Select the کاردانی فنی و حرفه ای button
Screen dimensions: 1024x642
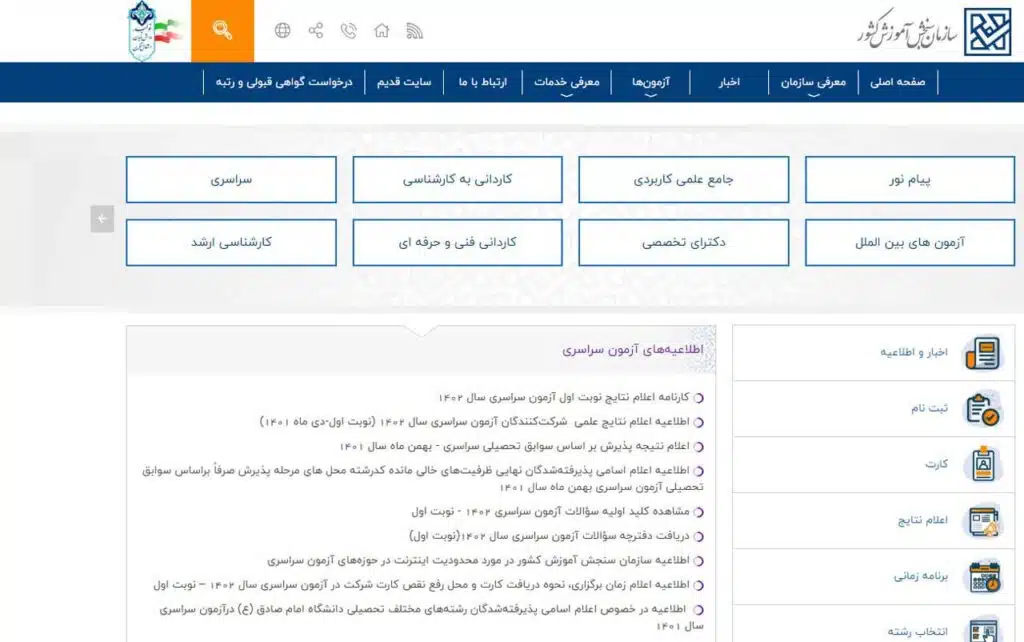tap(457, 242)
